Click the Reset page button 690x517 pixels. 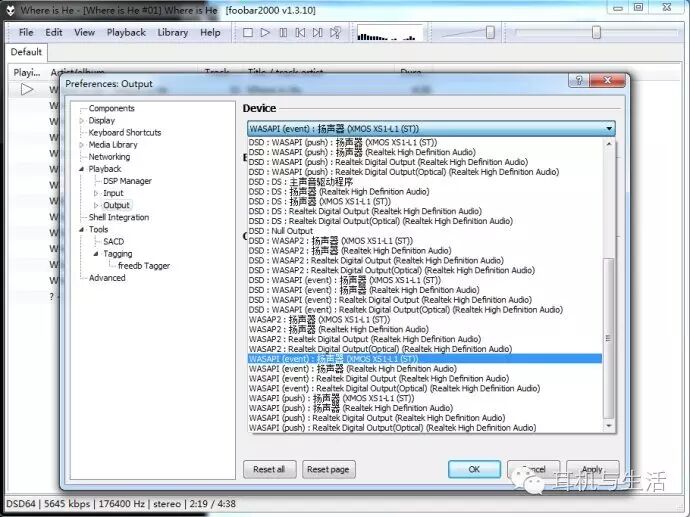coord(328,469)
